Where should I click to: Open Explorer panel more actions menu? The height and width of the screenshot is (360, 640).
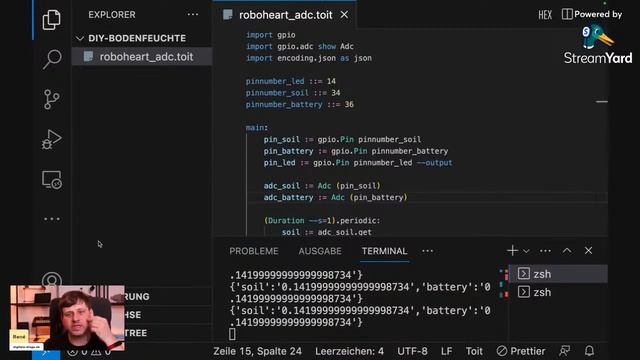(193, 15)
